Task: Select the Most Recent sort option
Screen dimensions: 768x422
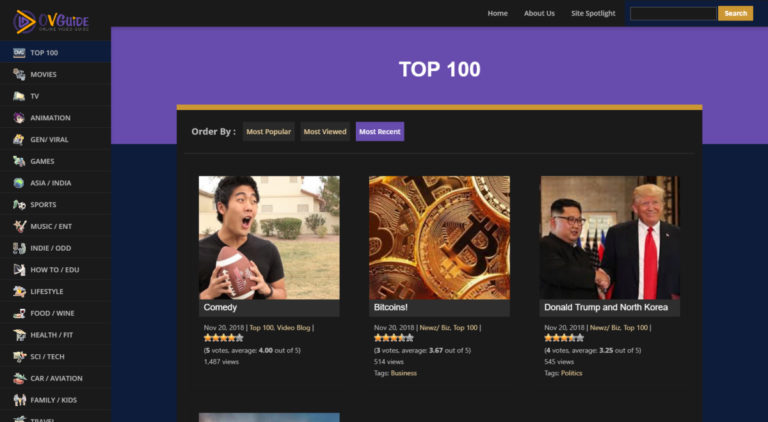Action: tap(380, 132)
